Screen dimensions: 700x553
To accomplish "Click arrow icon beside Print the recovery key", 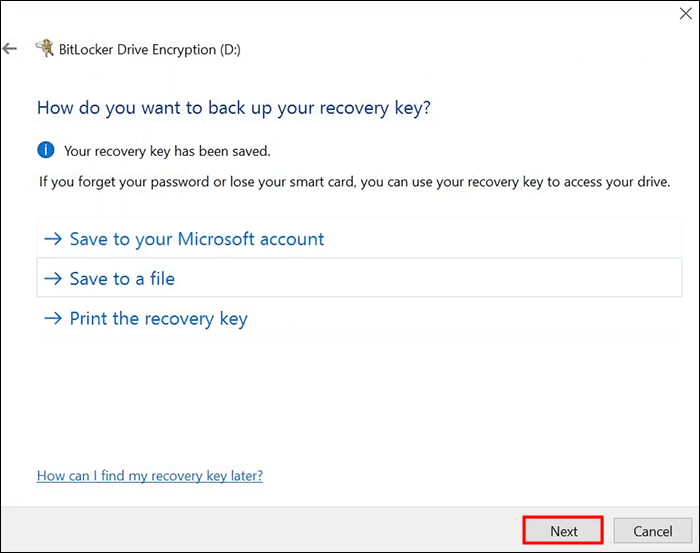I will [x=53, y=319].
